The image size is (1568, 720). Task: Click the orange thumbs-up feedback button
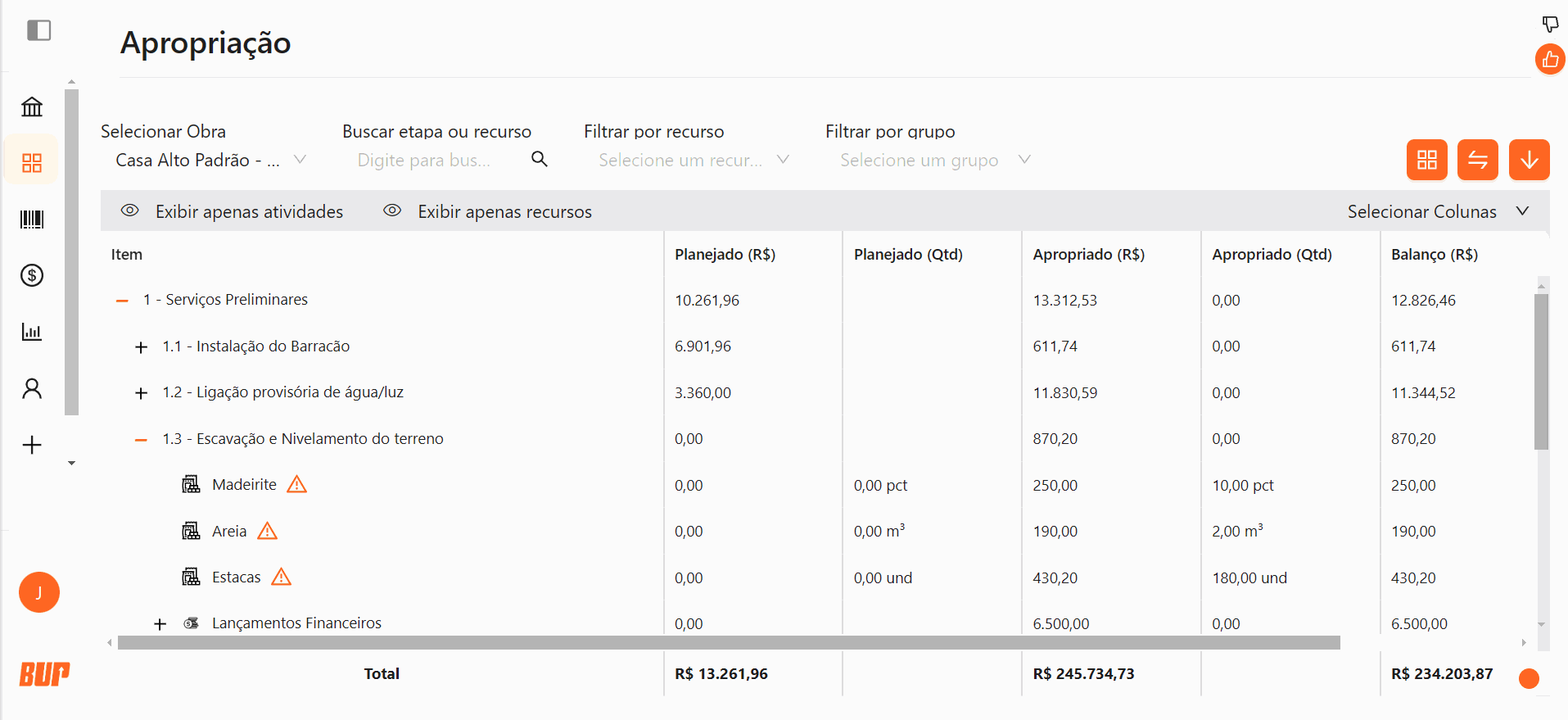[x=1549, y=60]
